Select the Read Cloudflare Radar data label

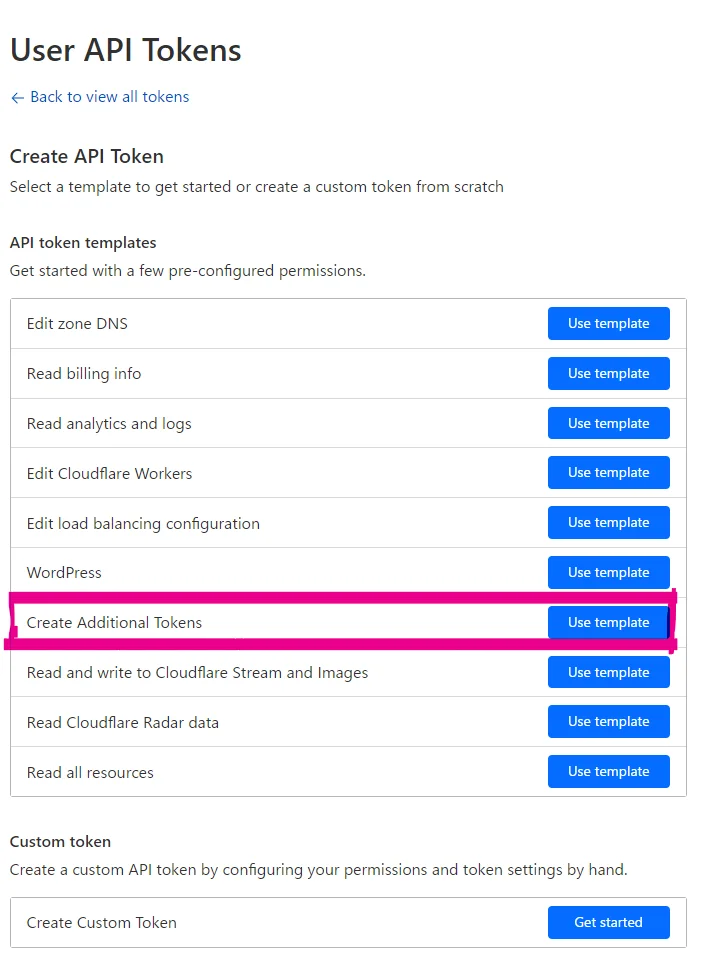point(123,722)
